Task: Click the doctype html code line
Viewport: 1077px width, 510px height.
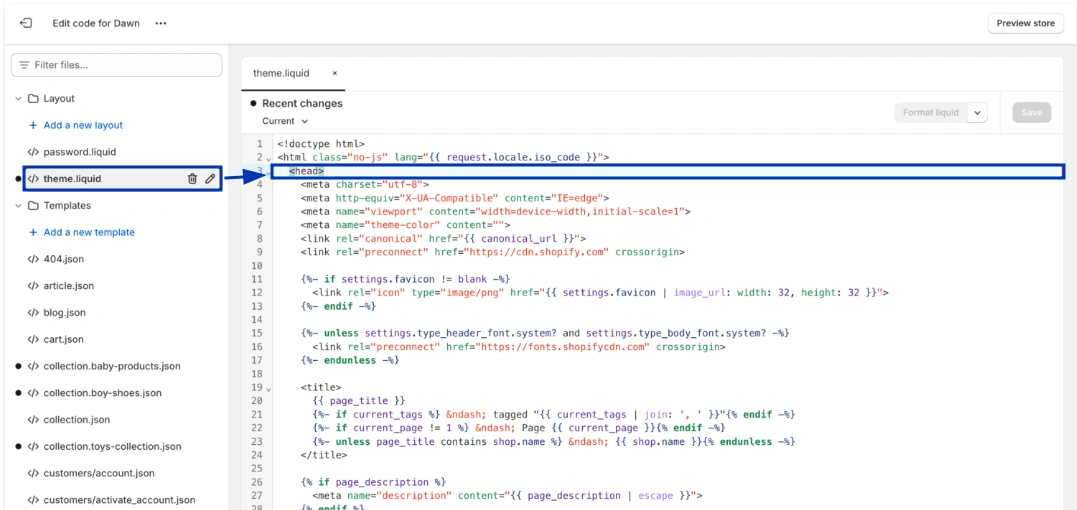Action: point(321,144)
